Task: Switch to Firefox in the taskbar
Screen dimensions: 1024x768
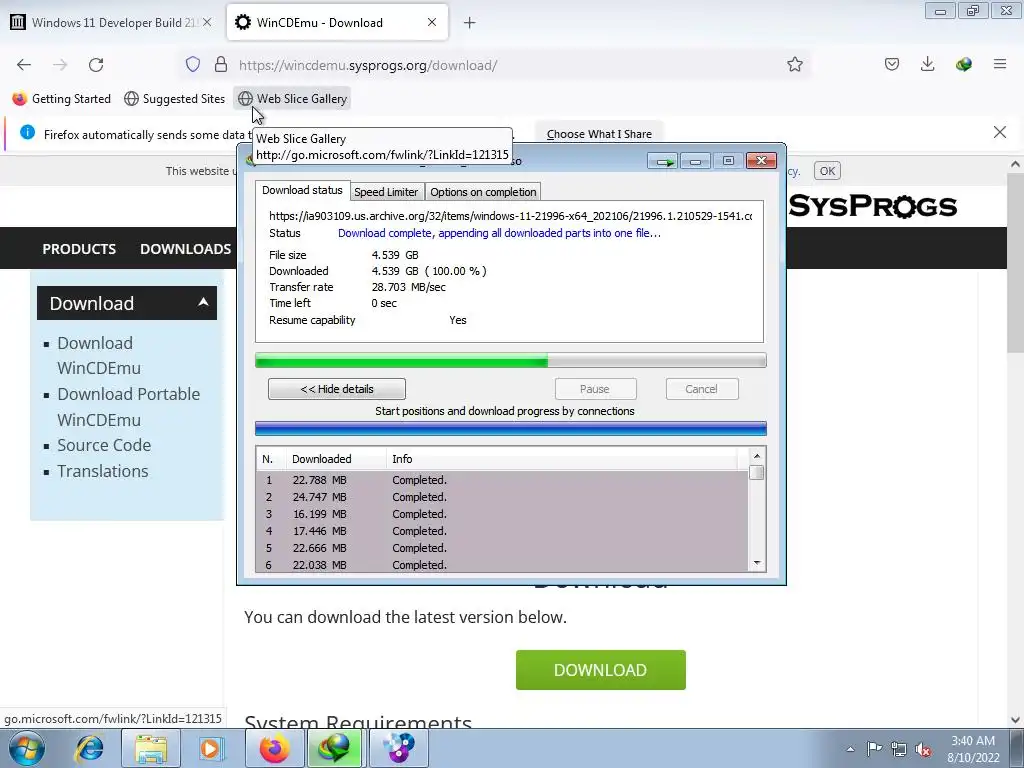Action: 274,748
